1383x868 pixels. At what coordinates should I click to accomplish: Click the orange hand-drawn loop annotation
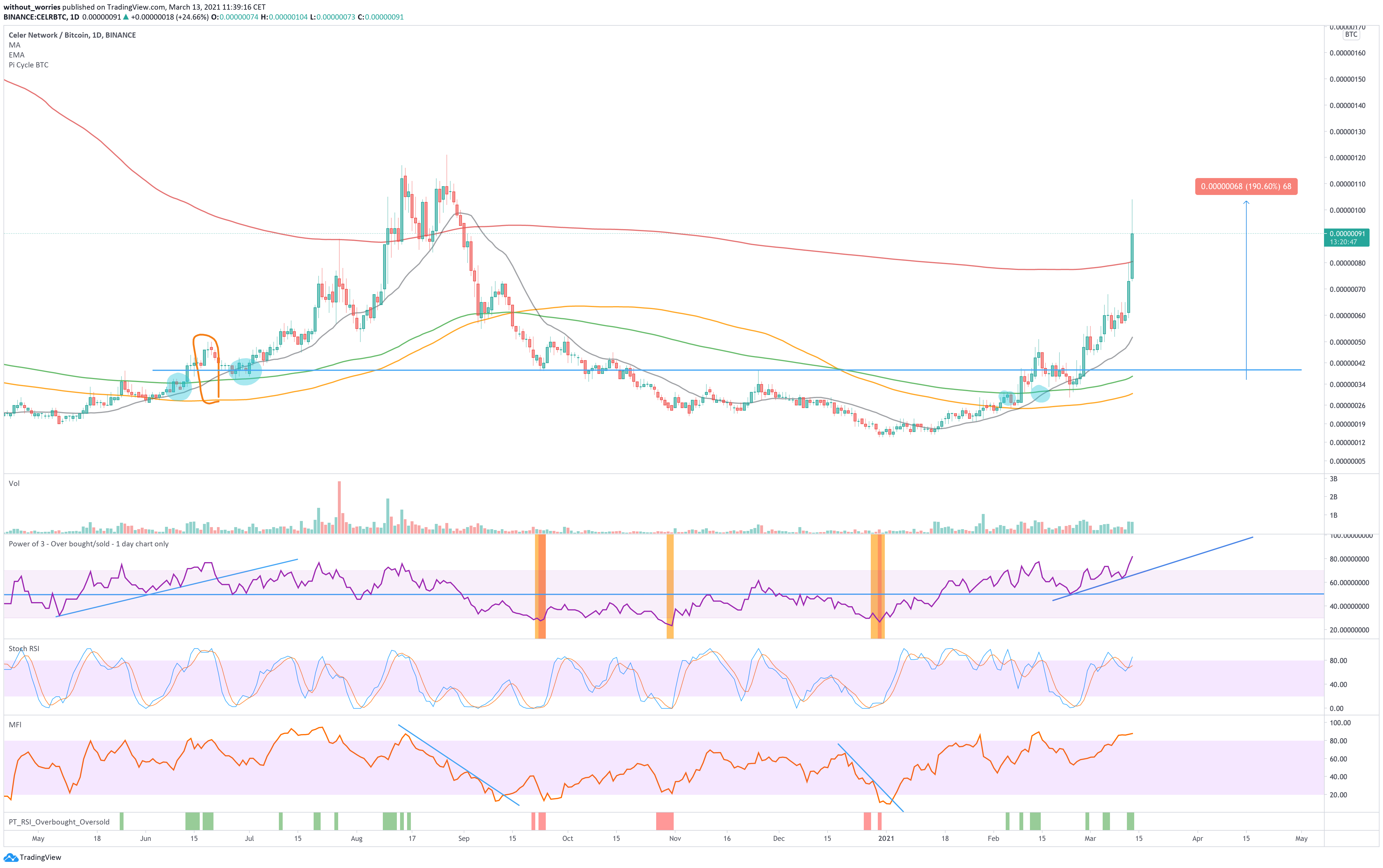click(206, 369)
